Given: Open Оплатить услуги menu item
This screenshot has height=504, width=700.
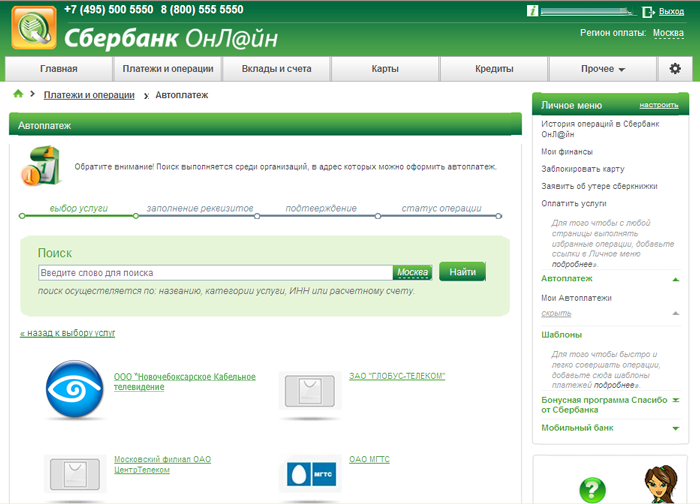Looking at the screenshot, I should tap(574, 204).
